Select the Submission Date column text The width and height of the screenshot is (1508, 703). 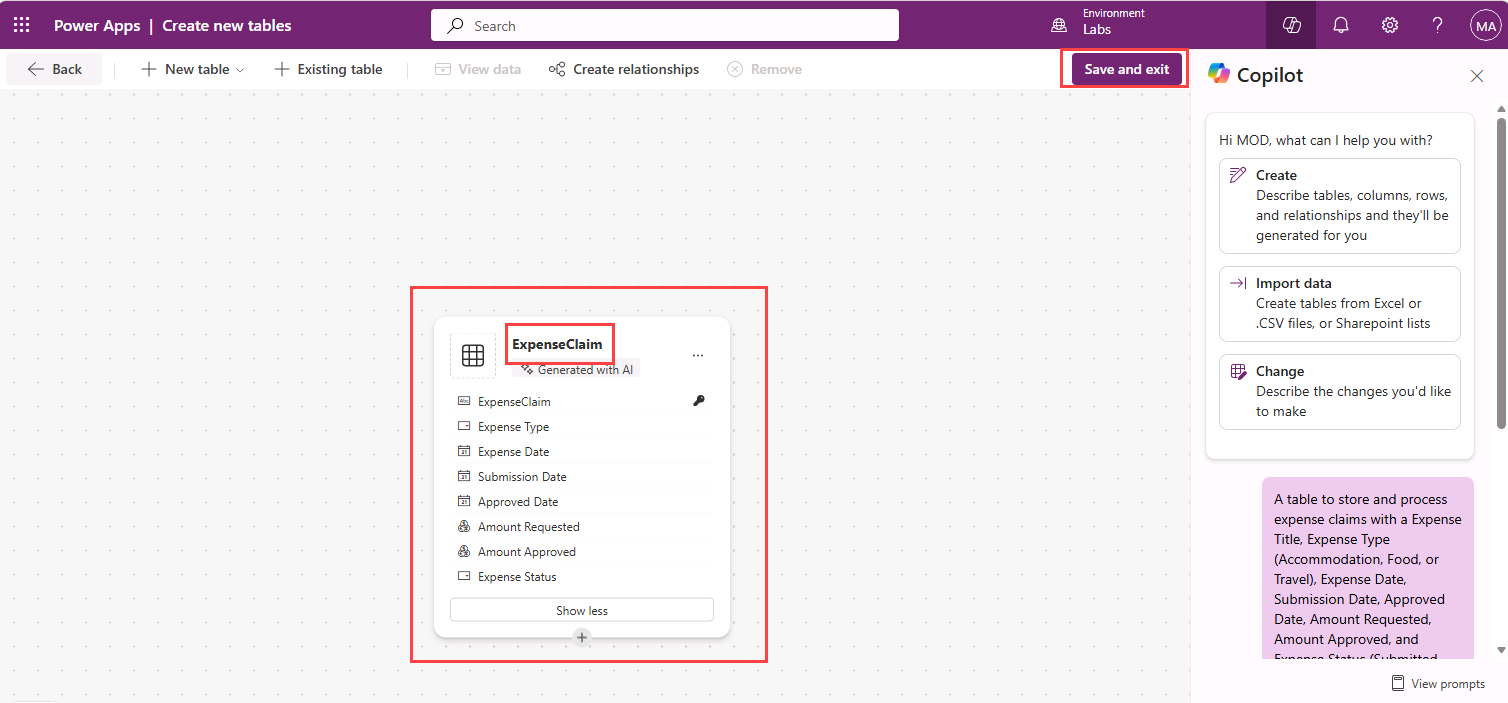coord(522,476)
